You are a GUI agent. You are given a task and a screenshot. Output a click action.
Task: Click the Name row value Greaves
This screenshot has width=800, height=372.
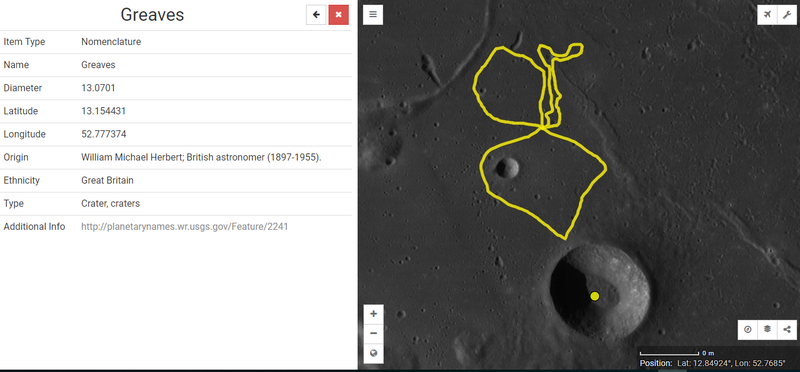[x=98, y=65]
